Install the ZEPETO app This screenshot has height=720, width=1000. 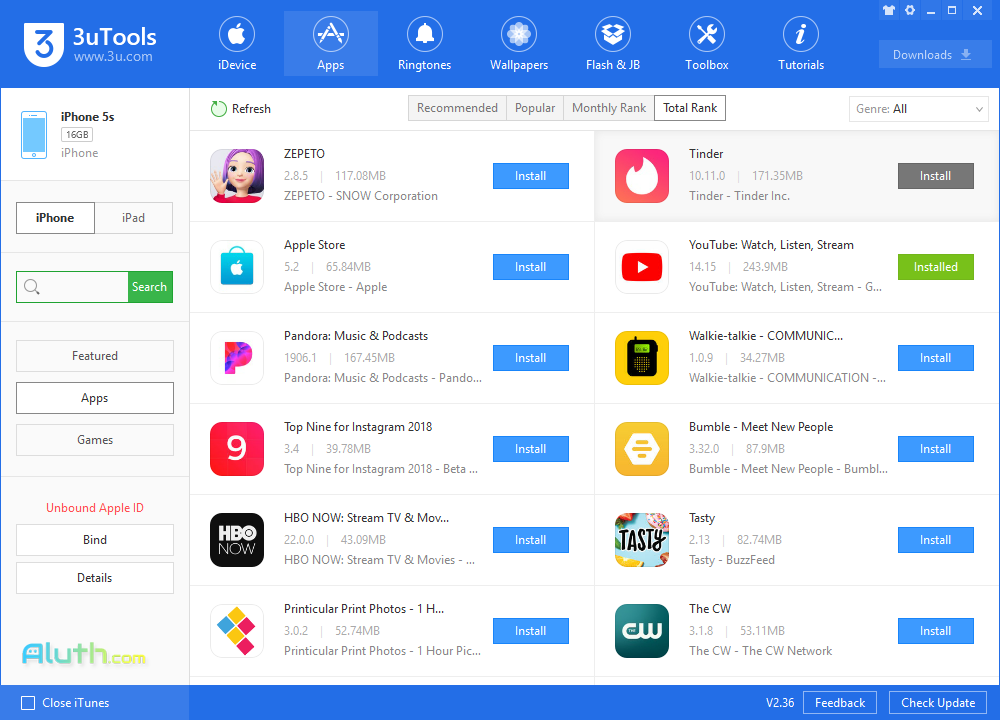point(531,176)
